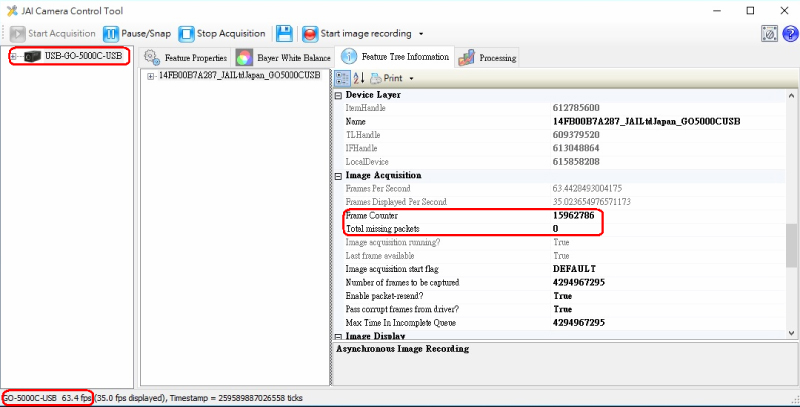Stop the image acquisition
The image size is (800, 407).
coord(222,34)
